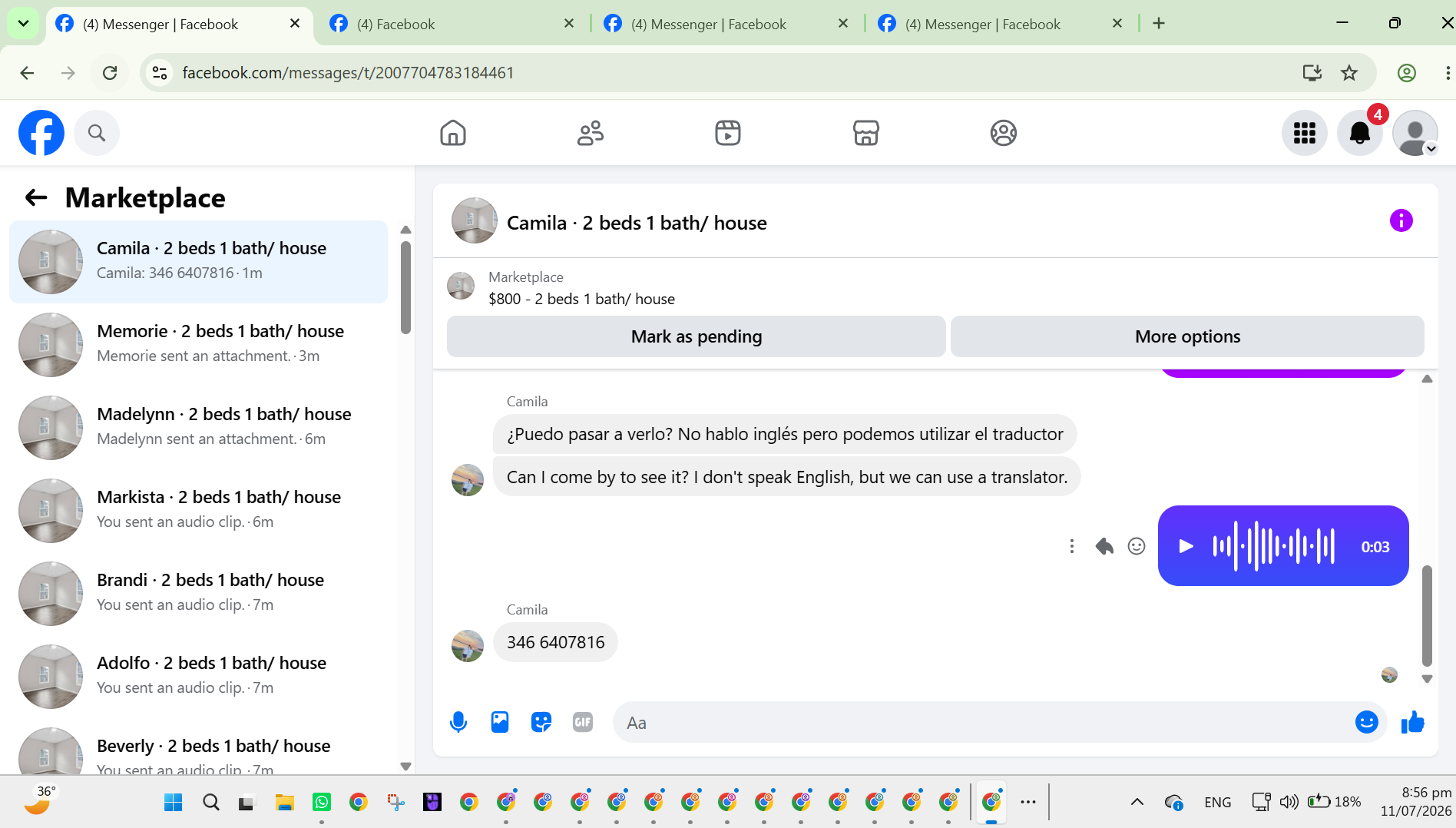Click Mark as pending button
Viewport: 1456px width, 828px height.
pos(697,336)
